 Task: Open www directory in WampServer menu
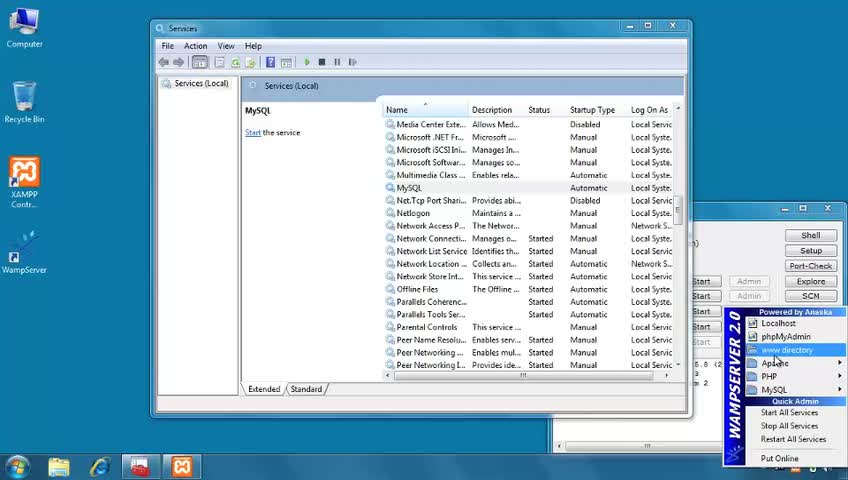tap(795, 350)
